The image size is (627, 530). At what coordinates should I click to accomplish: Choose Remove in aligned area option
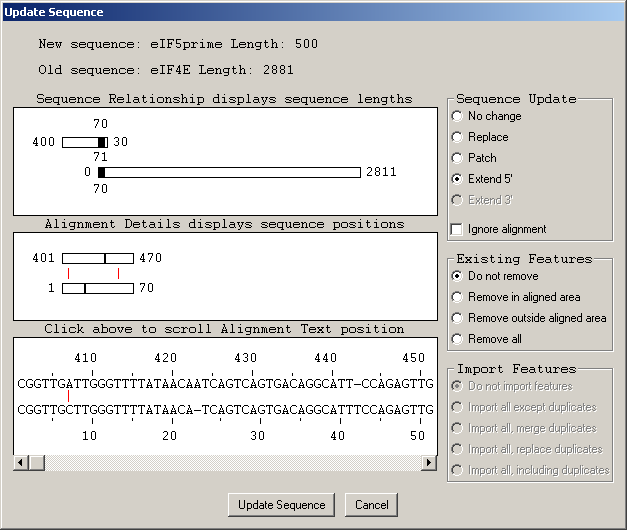458,297
